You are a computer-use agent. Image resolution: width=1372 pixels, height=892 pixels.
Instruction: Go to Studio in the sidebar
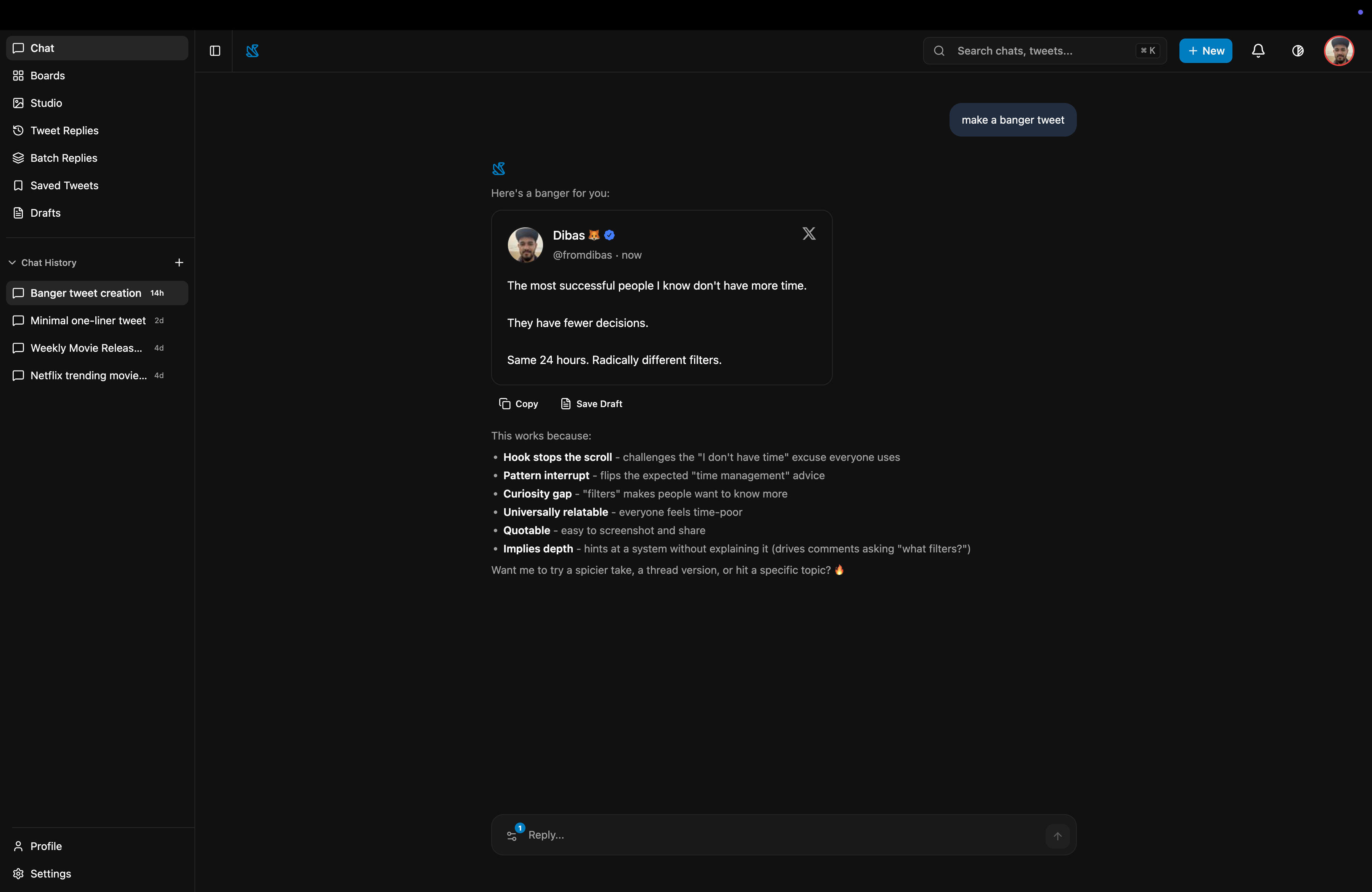pyautogui.click(x=46, y=103)
